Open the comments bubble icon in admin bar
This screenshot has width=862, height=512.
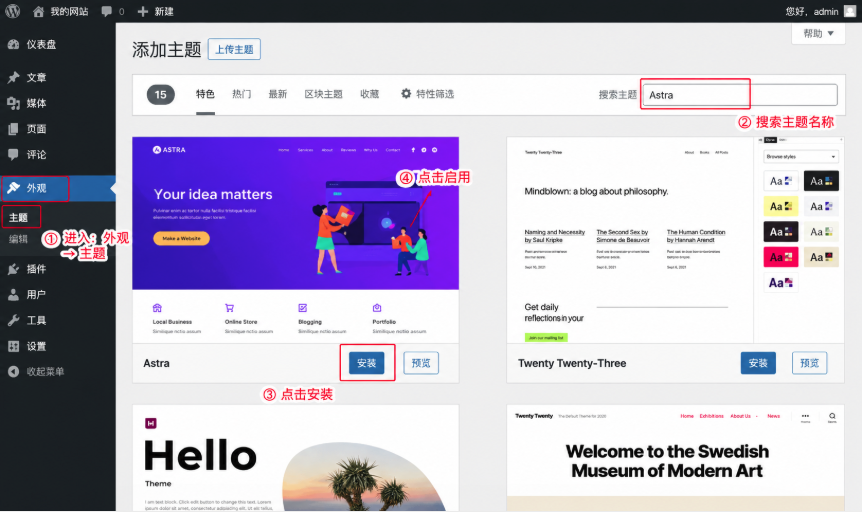[x=107, y=12]
